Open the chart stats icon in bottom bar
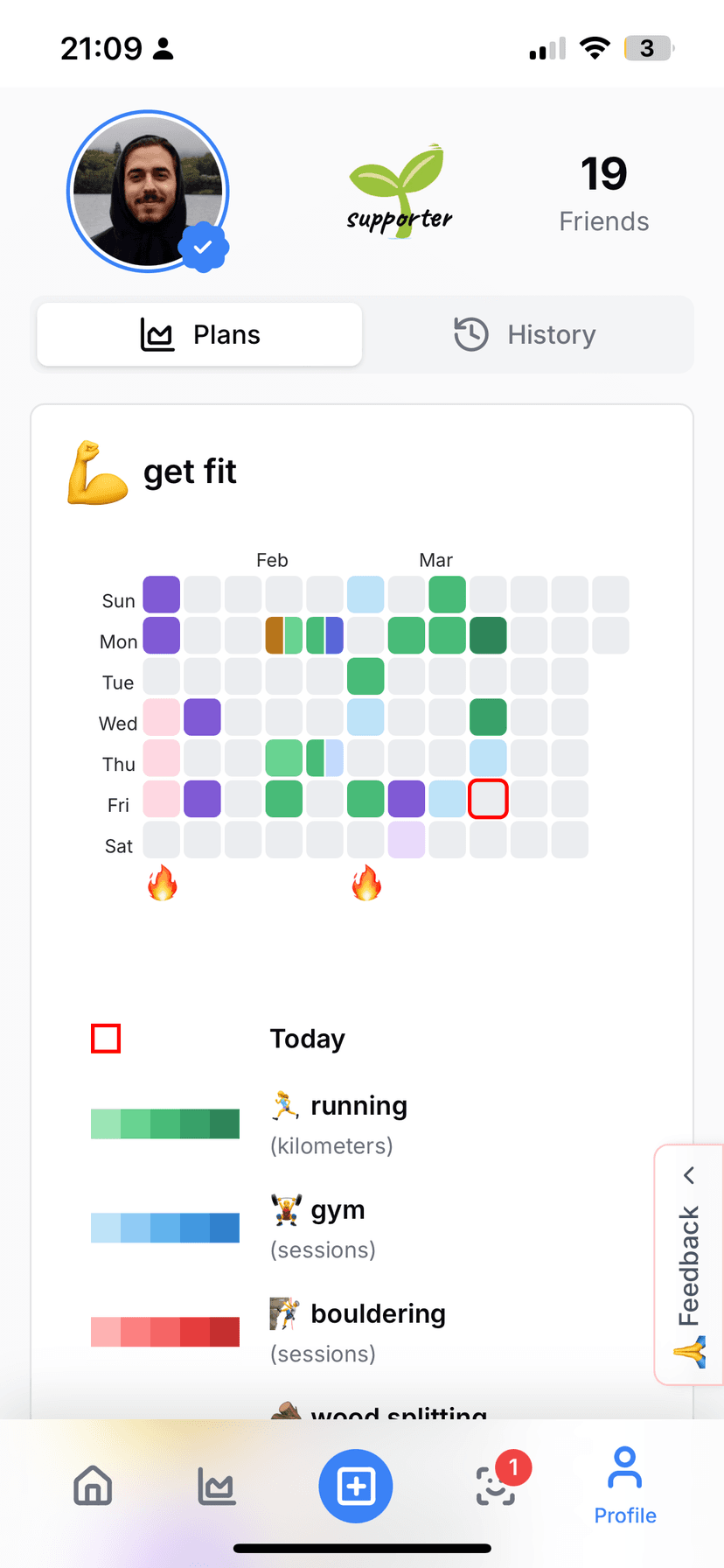This screenshot has width=724, height=1568. (x=216, y=1486)
